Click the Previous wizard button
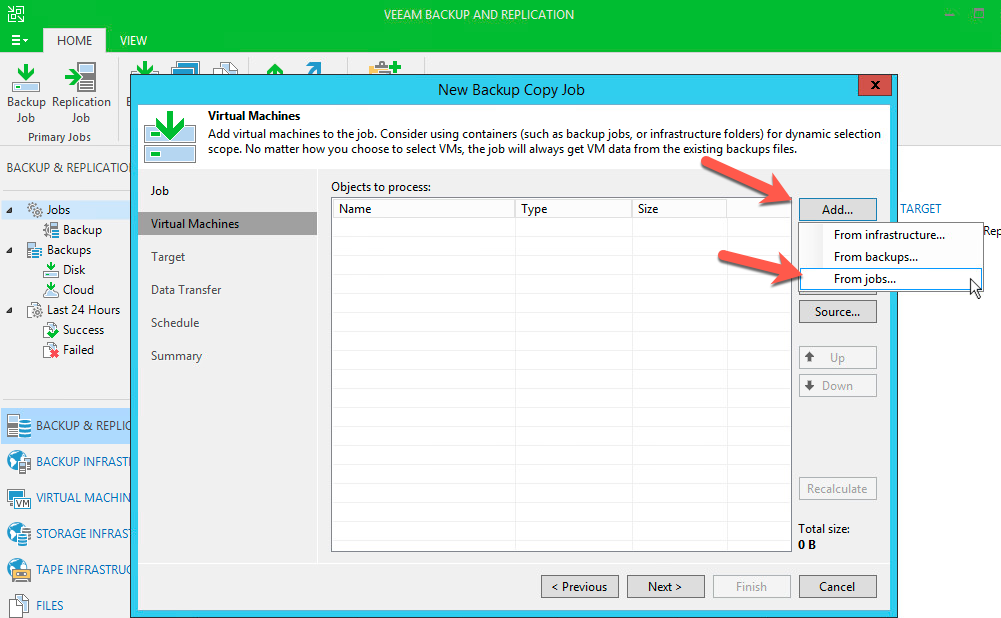This screenshot has height=618, width=1001. [x=580, y=587]
